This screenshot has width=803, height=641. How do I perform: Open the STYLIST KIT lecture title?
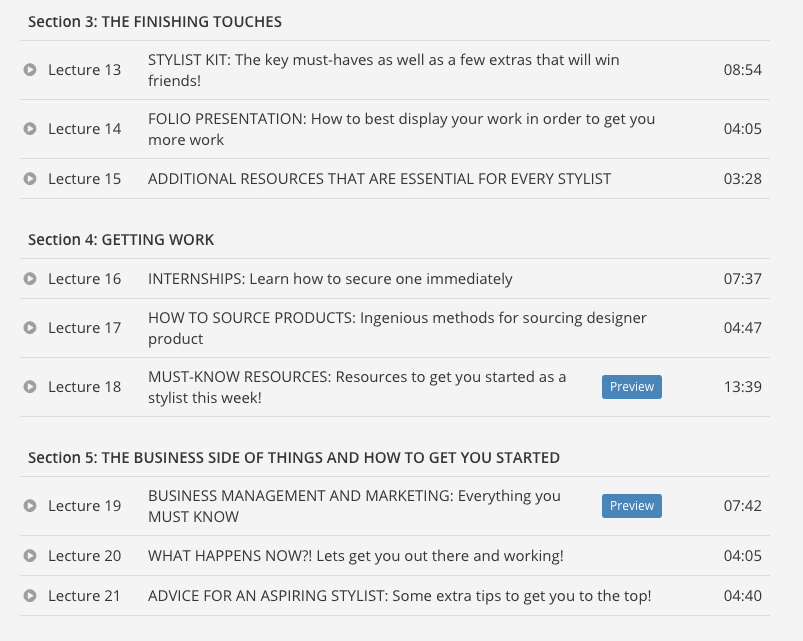pyautogui.click(x=384, y=70)
